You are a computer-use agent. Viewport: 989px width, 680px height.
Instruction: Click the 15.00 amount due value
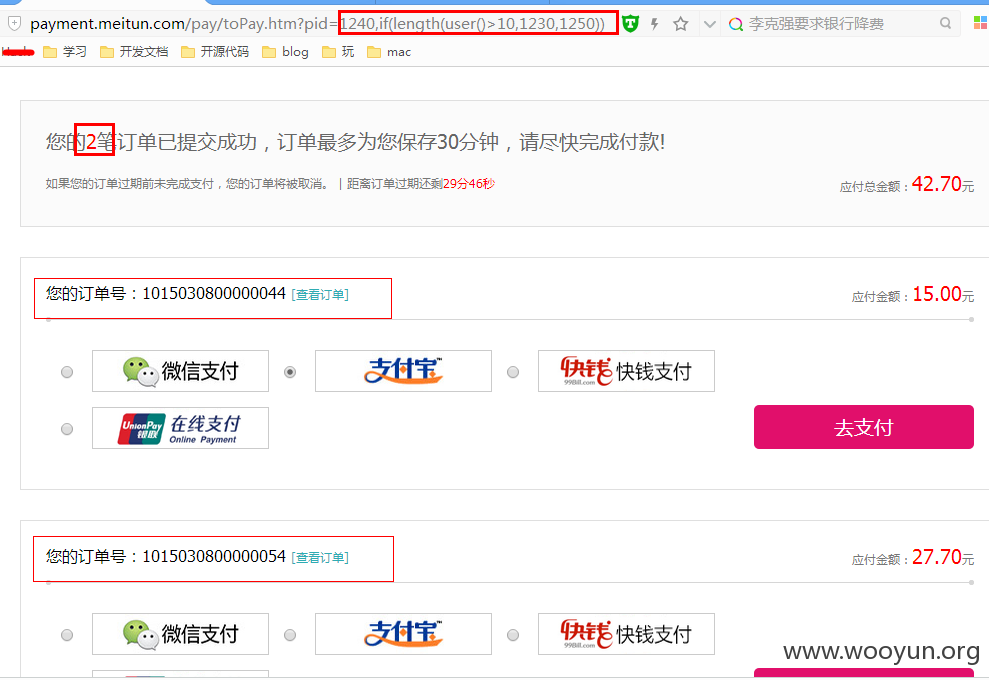937,294
